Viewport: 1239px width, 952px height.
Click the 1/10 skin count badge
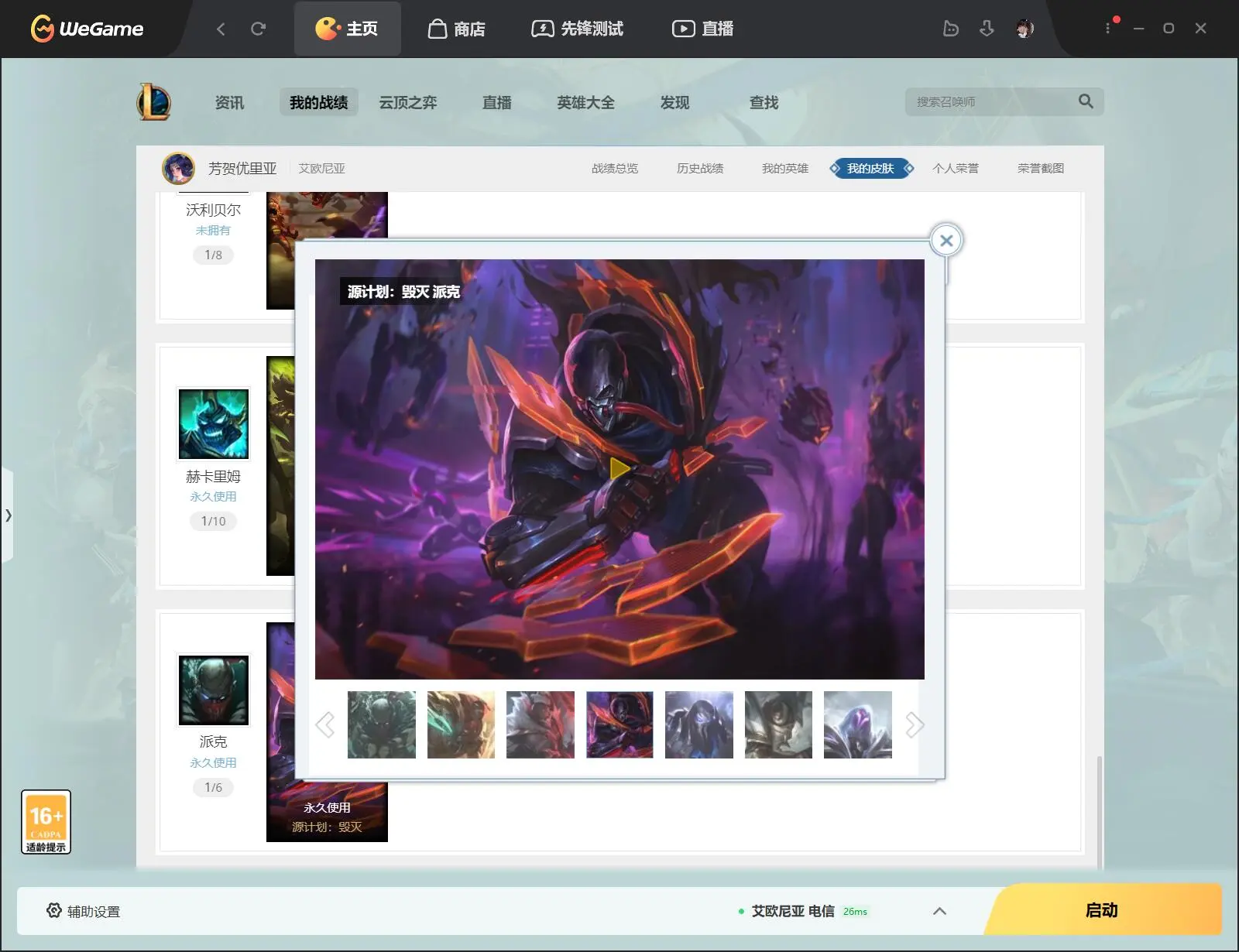pos(214,521)
